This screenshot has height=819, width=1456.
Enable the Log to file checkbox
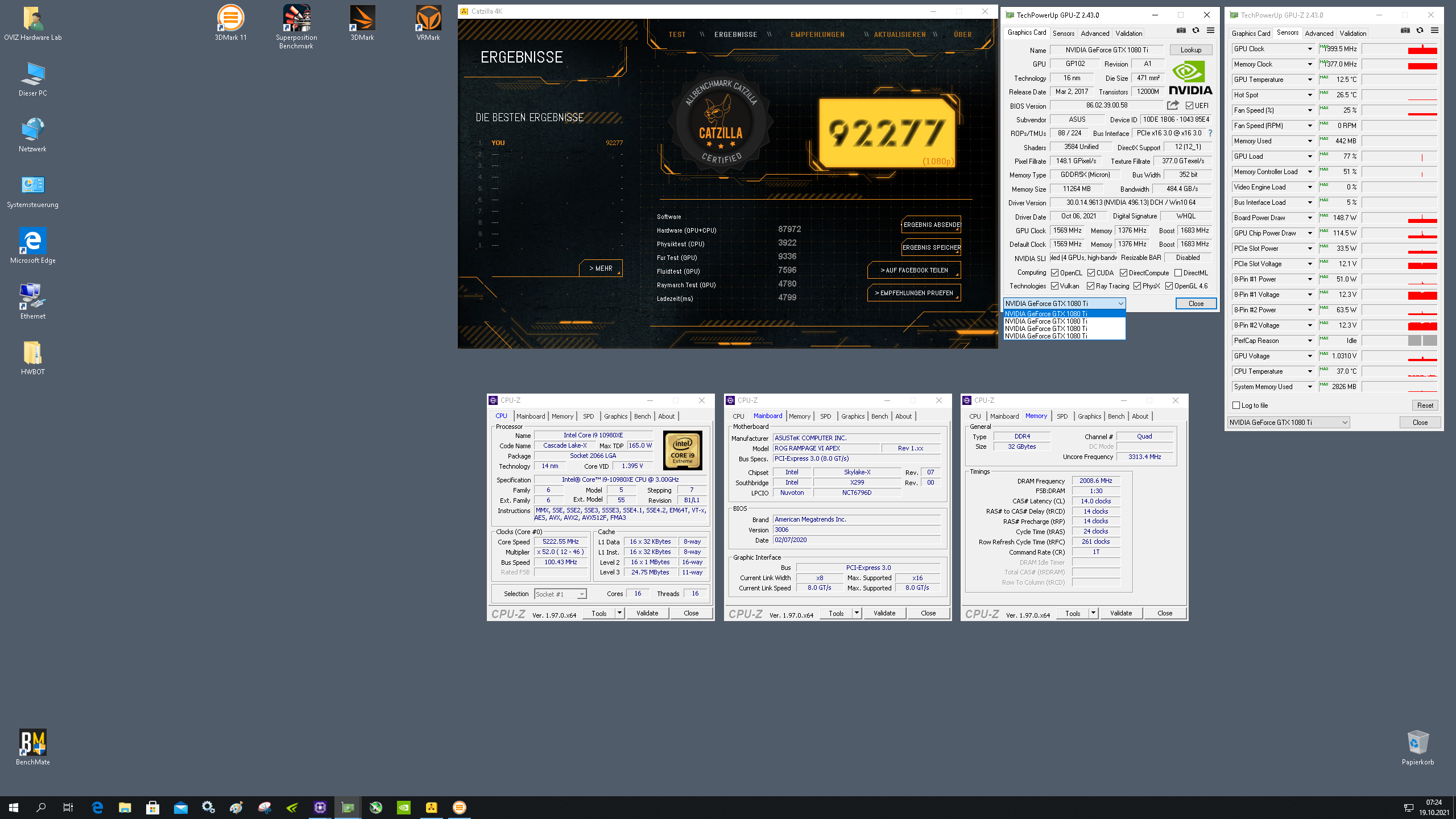pos(1236,406)
